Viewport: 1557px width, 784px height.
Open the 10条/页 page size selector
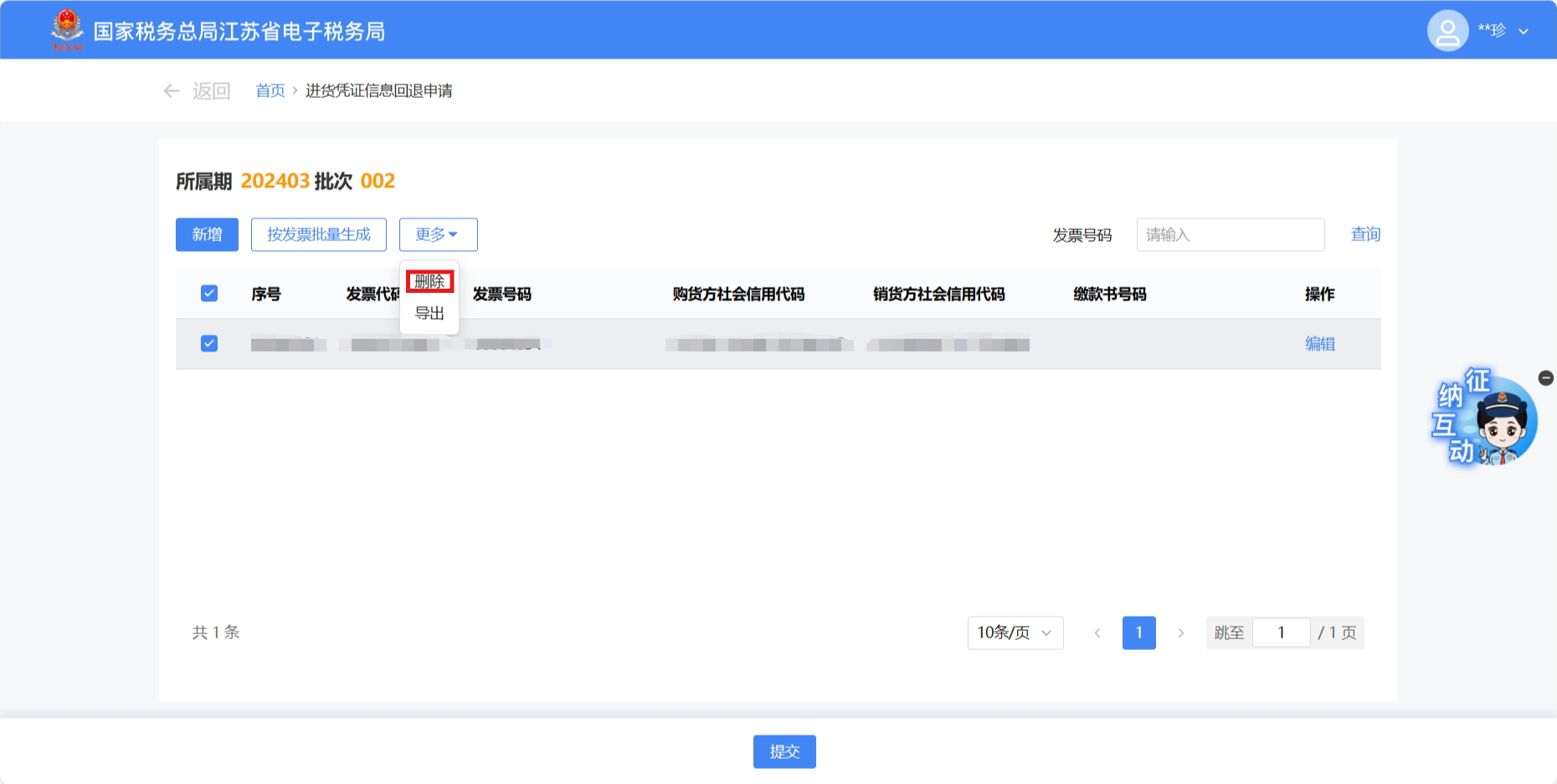click(x=1015, y=633)
